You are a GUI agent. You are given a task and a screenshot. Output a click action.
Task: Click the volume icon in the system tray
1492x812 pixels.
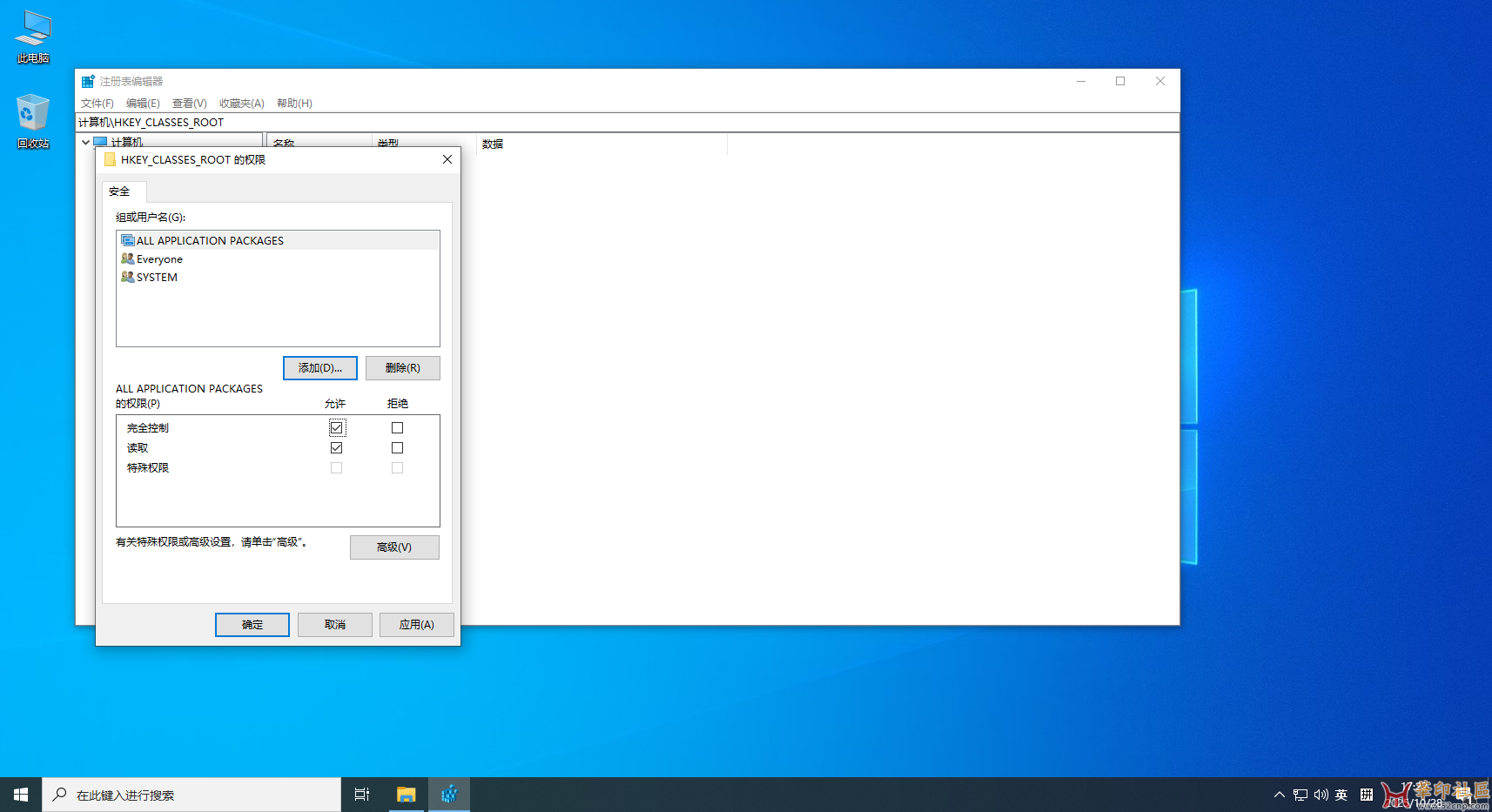click(1321, 794)
